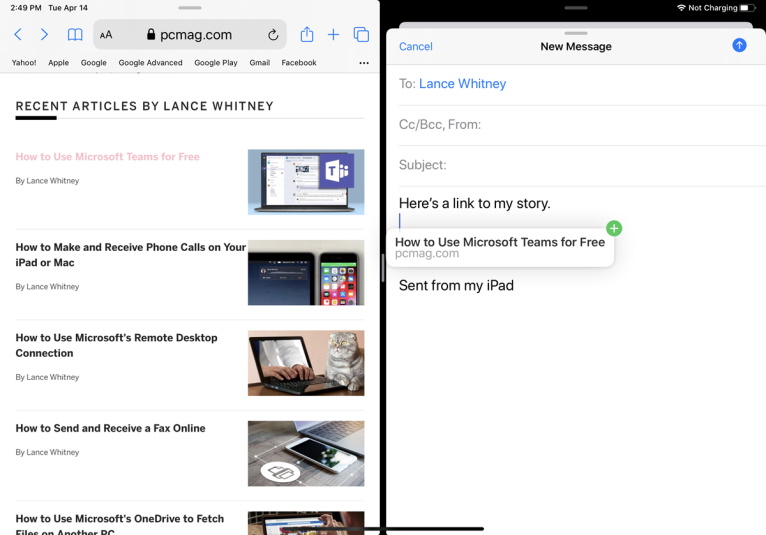Open the AA reader view menu
This screenshot has height=535, width=766.
[106, 35]
